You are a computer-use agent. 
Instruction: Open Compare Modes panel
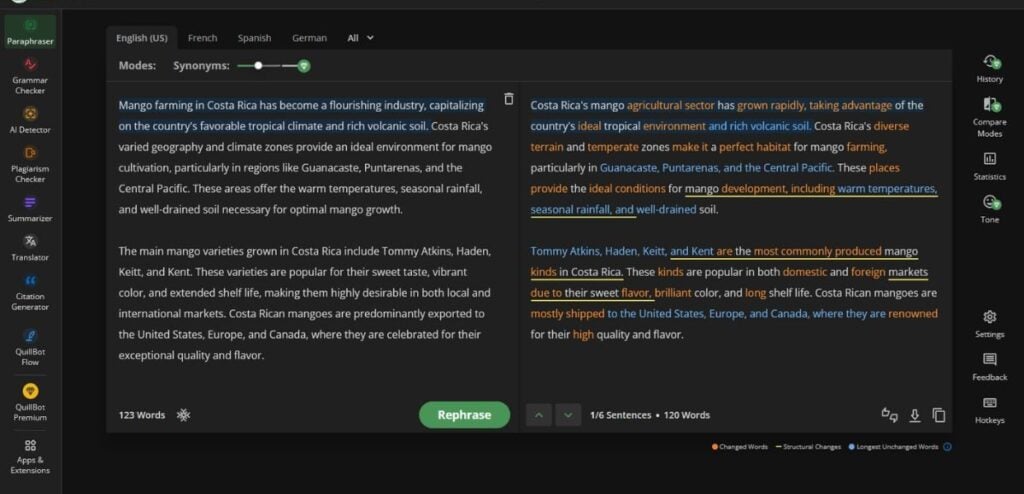coord(989,116)
